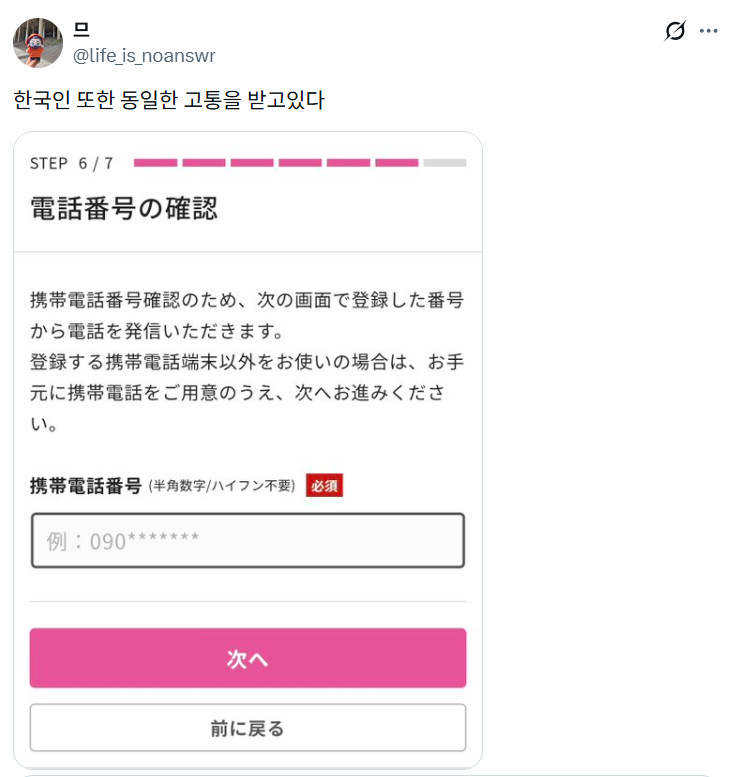Click the pink 次へ button
The height and width of the screenshot is (777, 738).
pos(248,658)
